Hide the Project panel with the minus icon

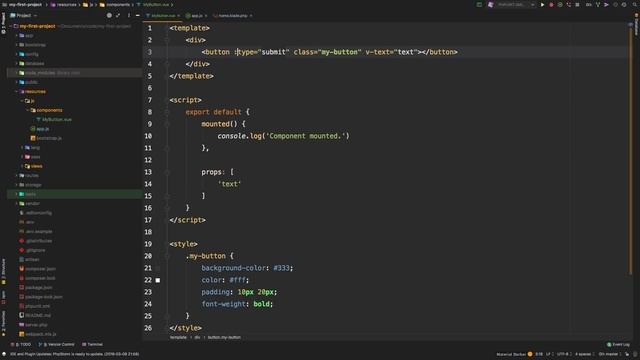pos(137,16)
